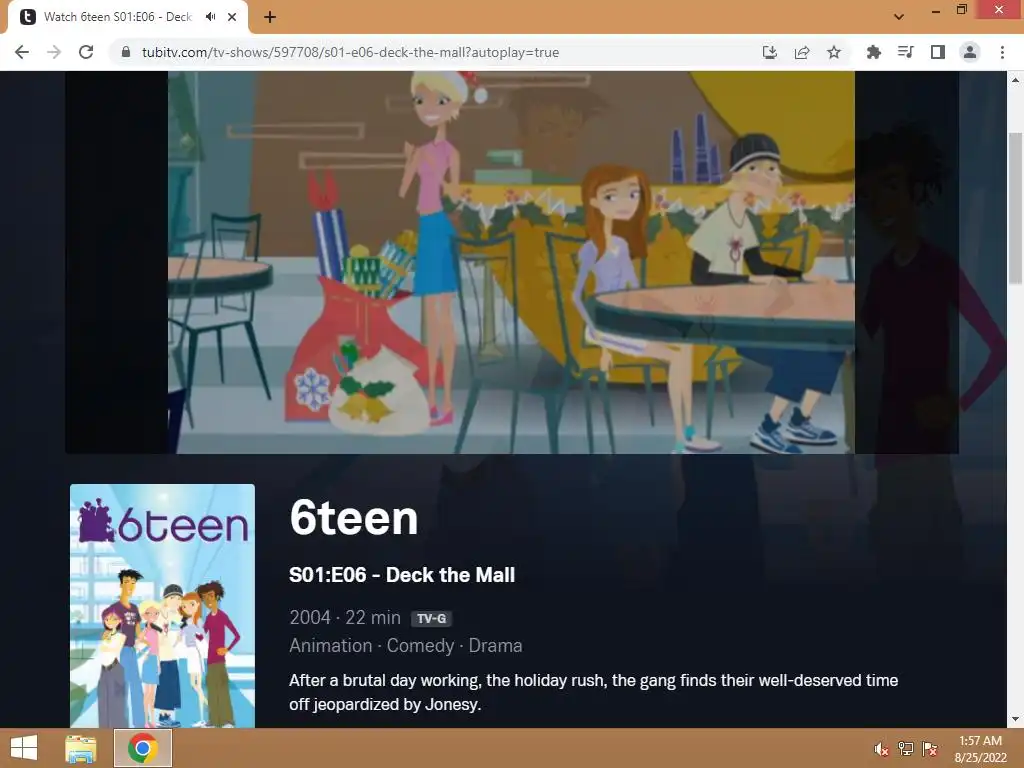Click the taskbar clock showing 1:57 AM
The width and height of the screenshot is (1024, 768).
[x=980, y=749]
